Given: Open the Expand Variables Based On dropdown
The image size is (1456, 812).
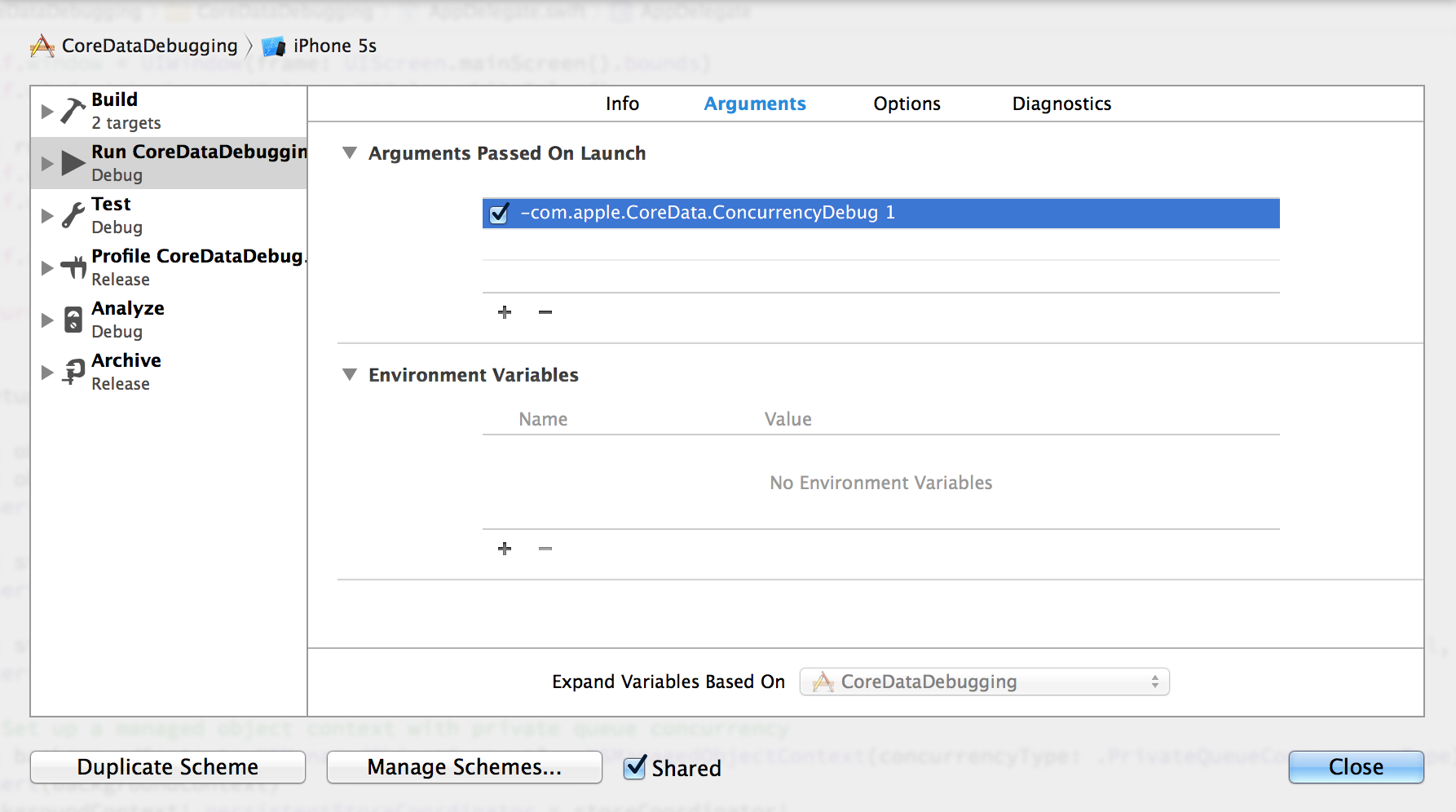Looking at the screenshot, I should [x=984, y=682].
